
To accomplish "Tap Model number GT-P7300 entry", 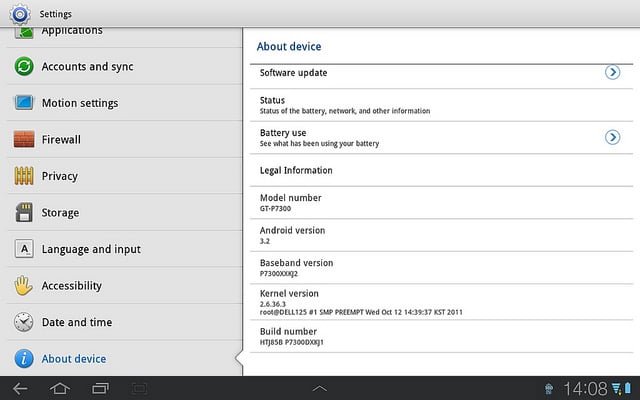I will click(441, 202).
